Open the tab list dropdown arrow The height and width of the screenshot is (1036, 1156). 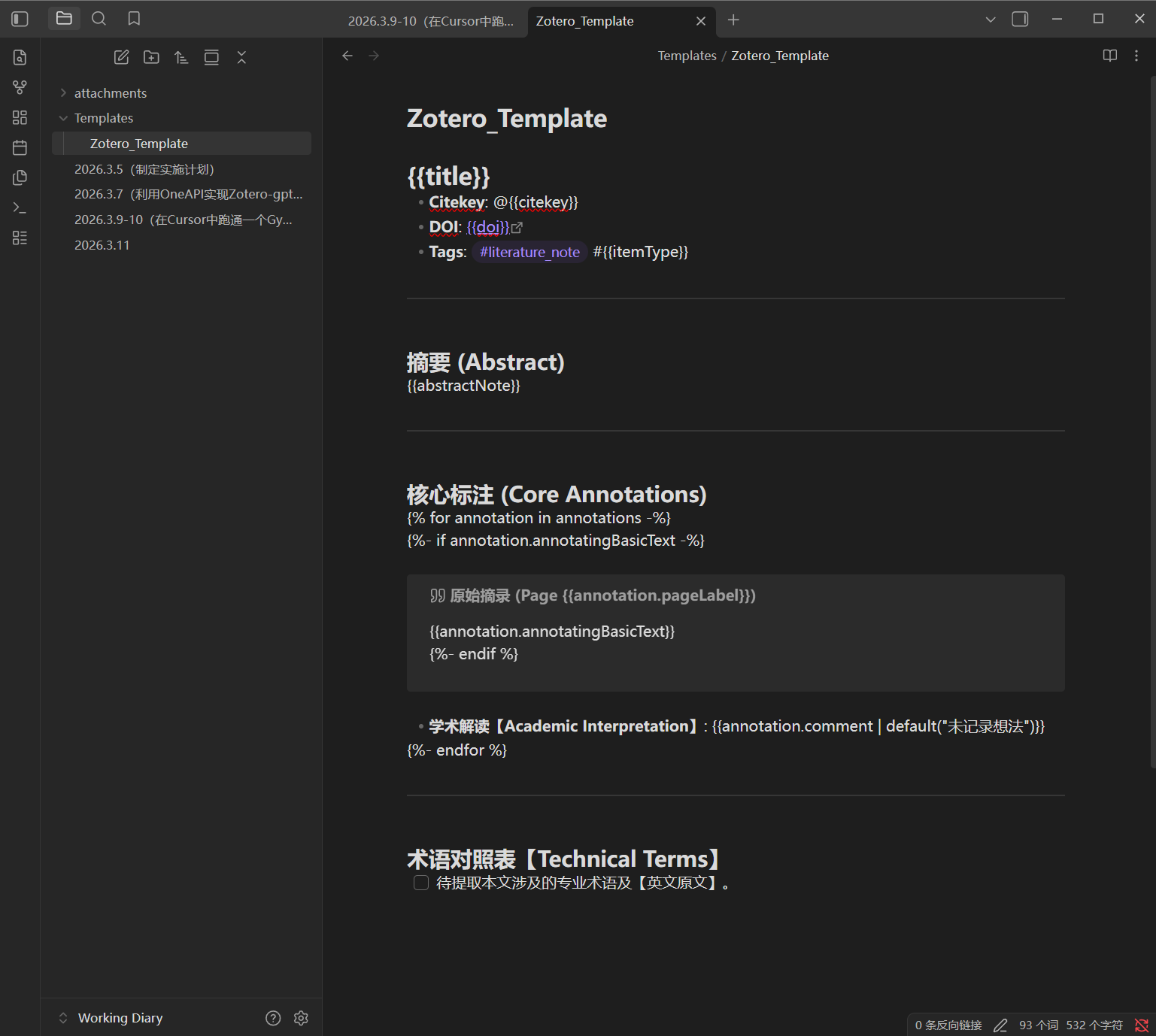(x=991, y=20)
